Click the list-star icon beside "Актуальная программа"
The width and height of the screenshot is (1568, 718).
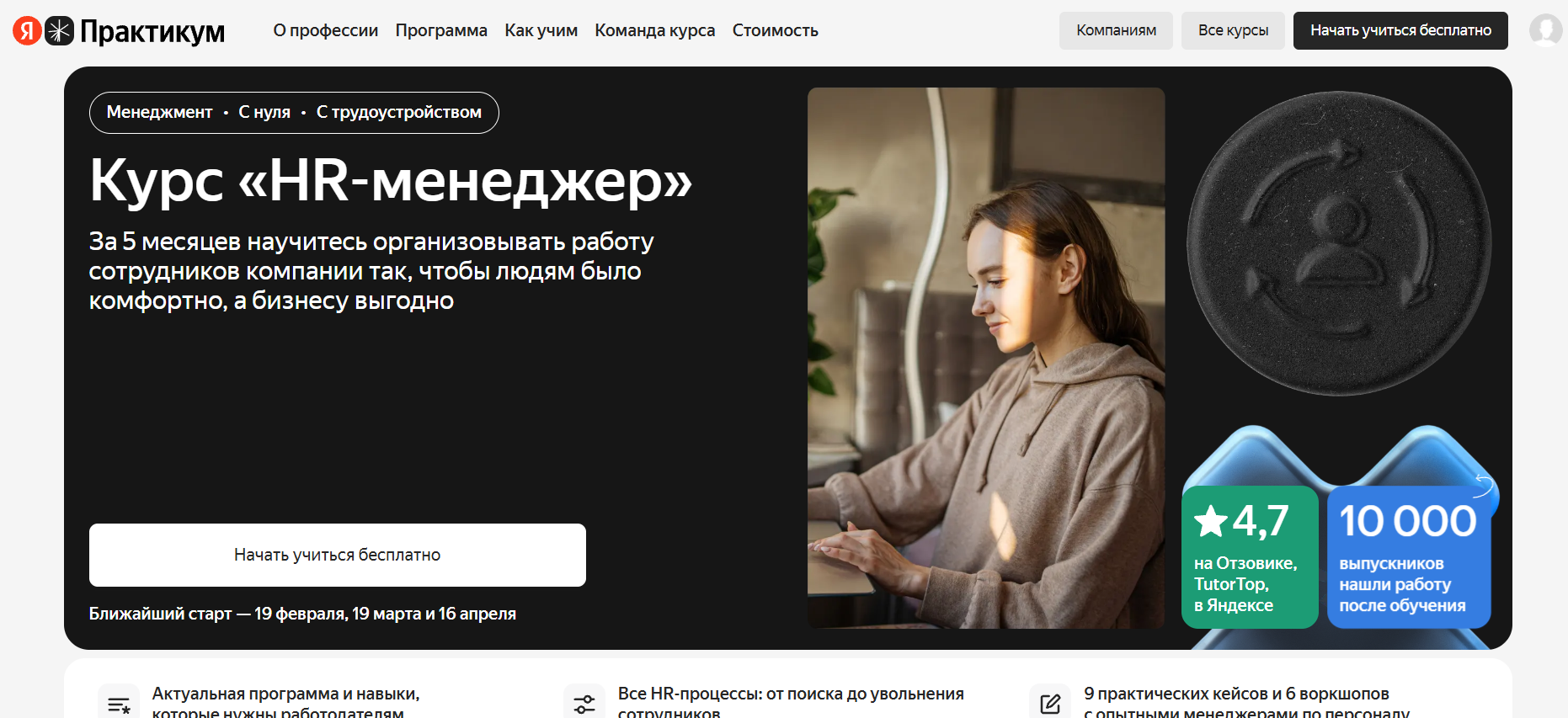click(x=119, y=704)
